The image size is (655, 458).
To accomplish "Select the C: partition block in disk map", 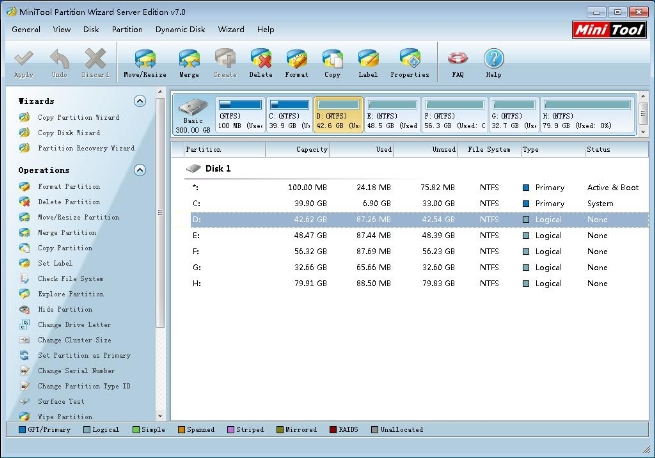I will [x=289, y=114].
